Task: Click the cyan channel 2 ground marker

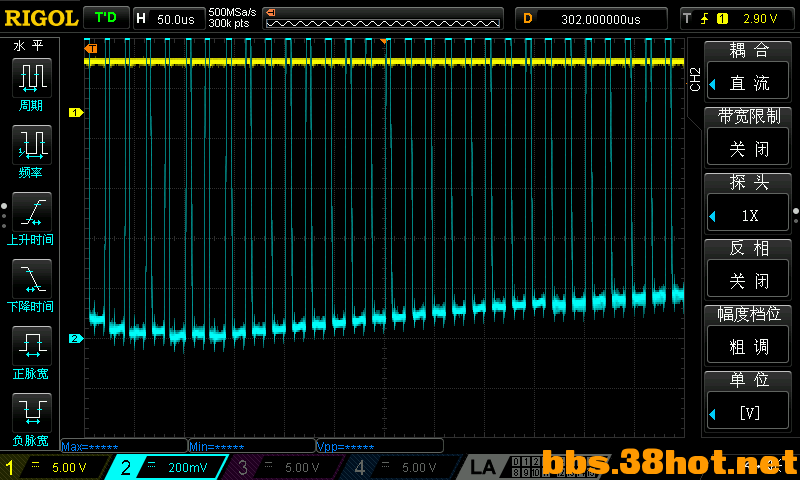Action: click(76, 338)
